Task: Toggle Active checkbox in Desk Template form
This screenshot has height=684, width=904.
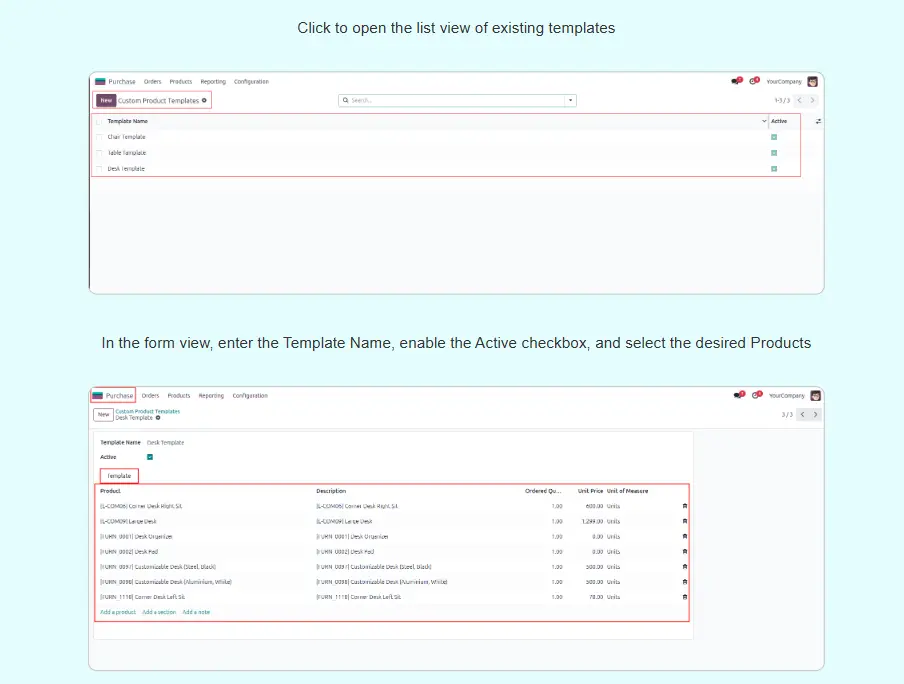Action: coord(150,457)
